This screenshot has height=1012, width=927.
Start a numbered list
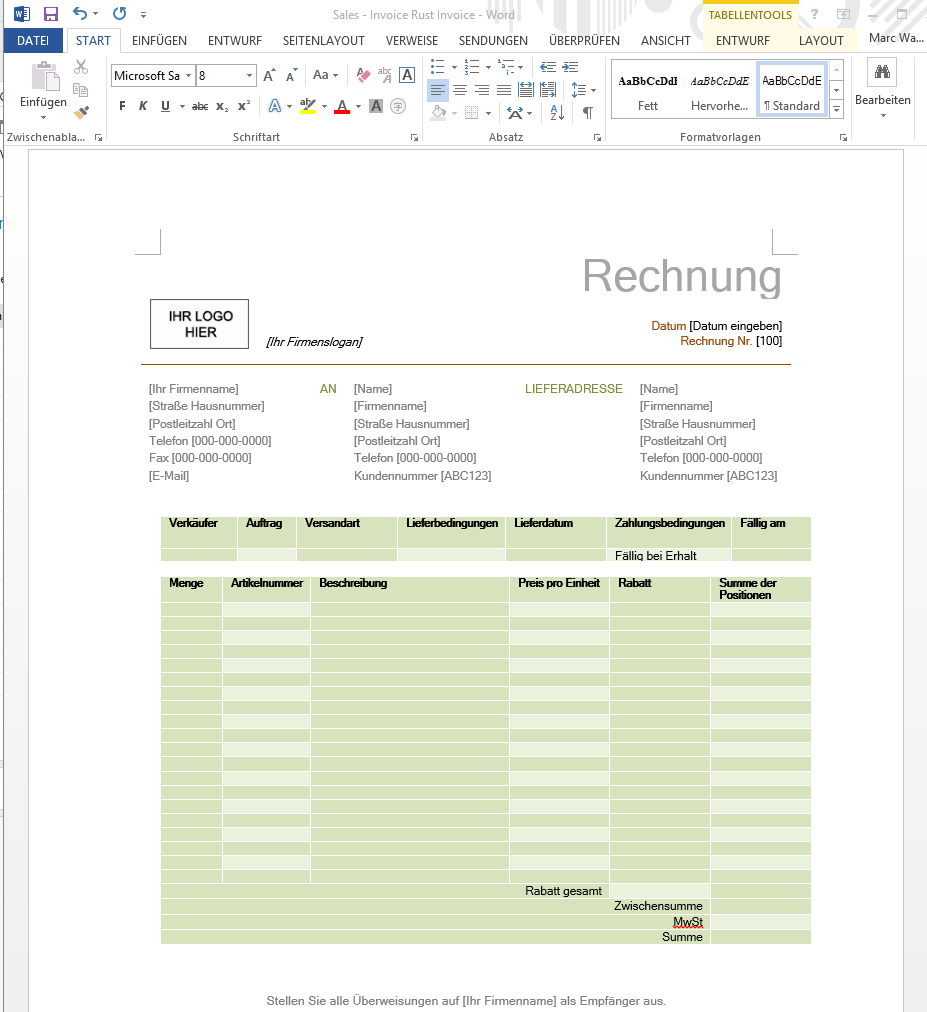pos(472,66)
